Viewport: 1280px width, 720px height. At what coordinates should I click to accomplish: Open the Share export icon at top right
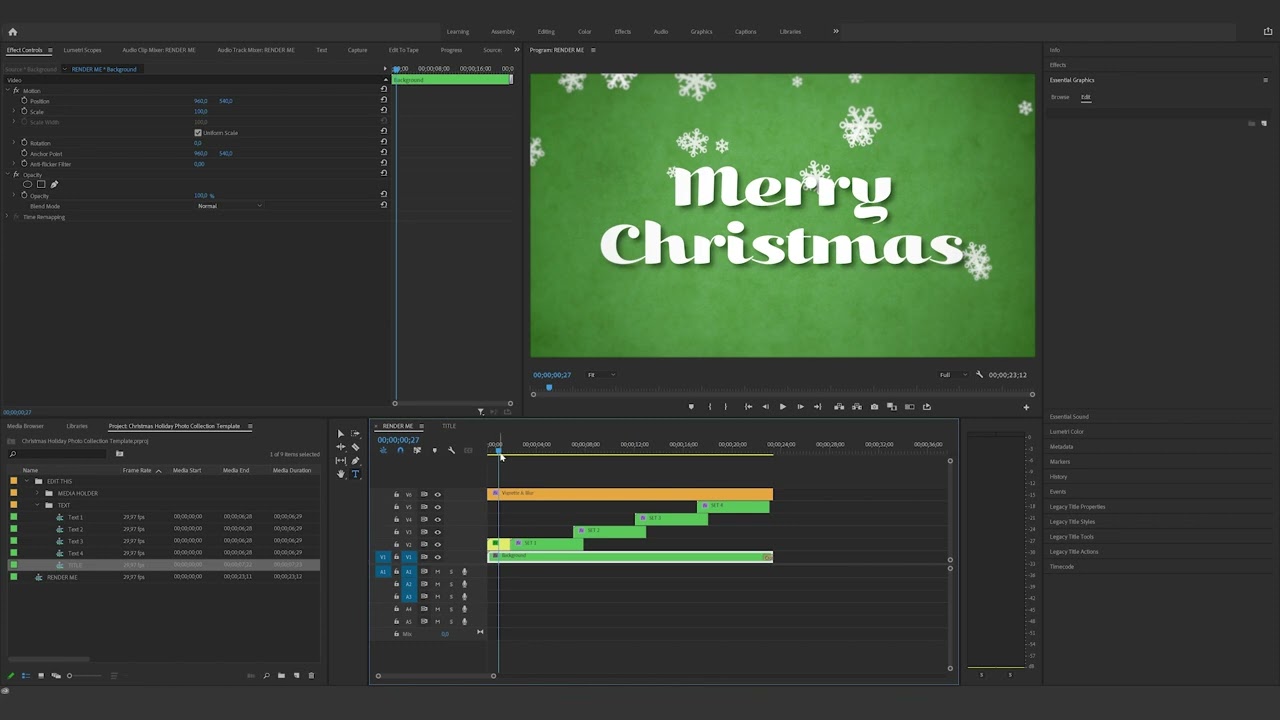coord(1268,32)
